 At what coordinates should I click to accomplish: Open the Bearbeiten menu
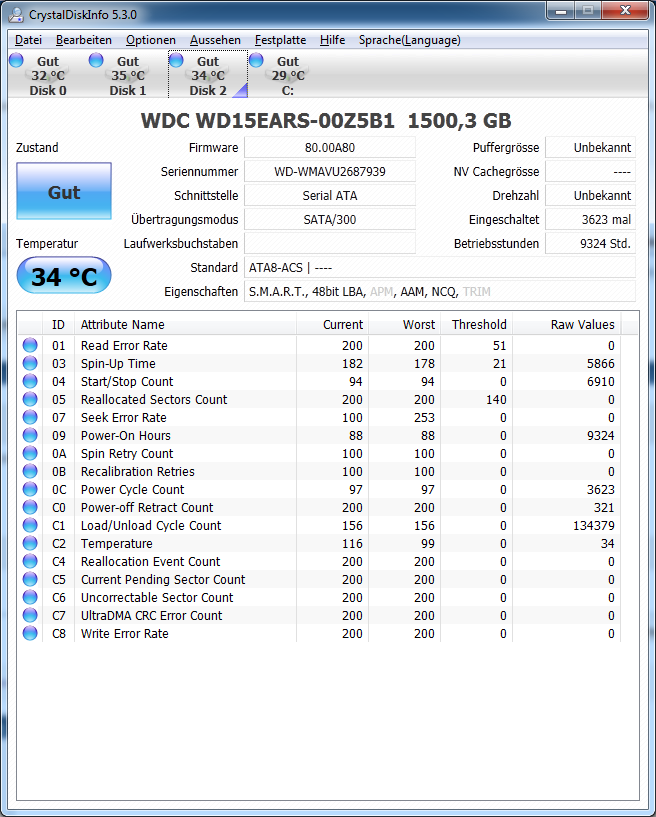[x=84, y=40]
